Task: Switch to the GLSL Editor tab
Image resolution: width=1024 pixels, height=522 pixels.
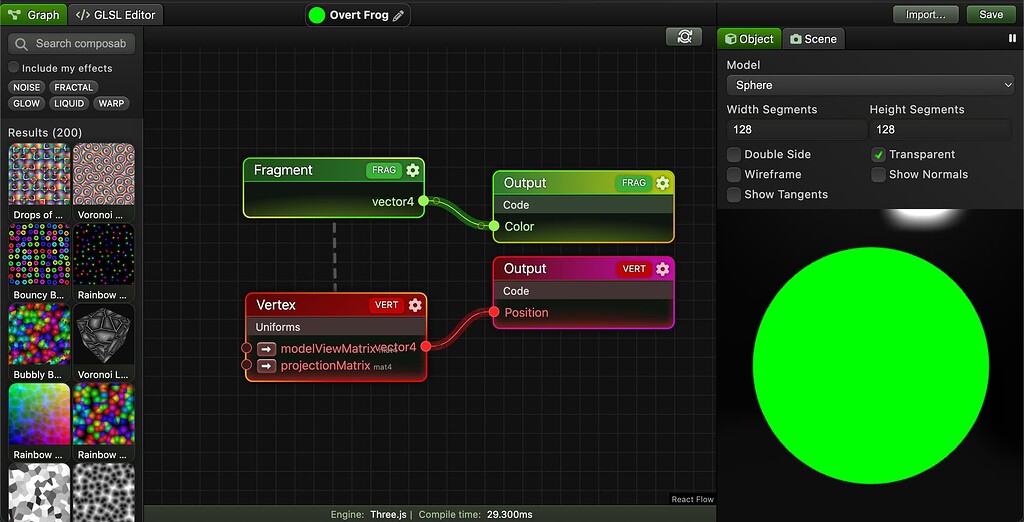Action: tap(115, 14)
